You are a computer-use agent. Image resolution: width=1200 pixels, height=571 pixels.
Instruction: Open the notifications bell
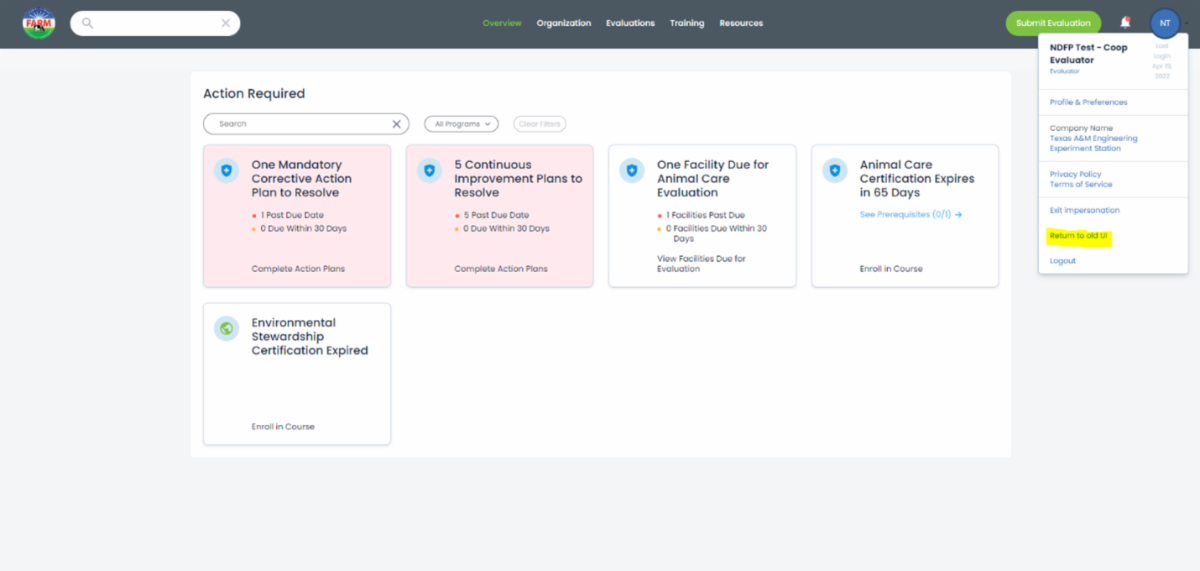click(1125, 22)
